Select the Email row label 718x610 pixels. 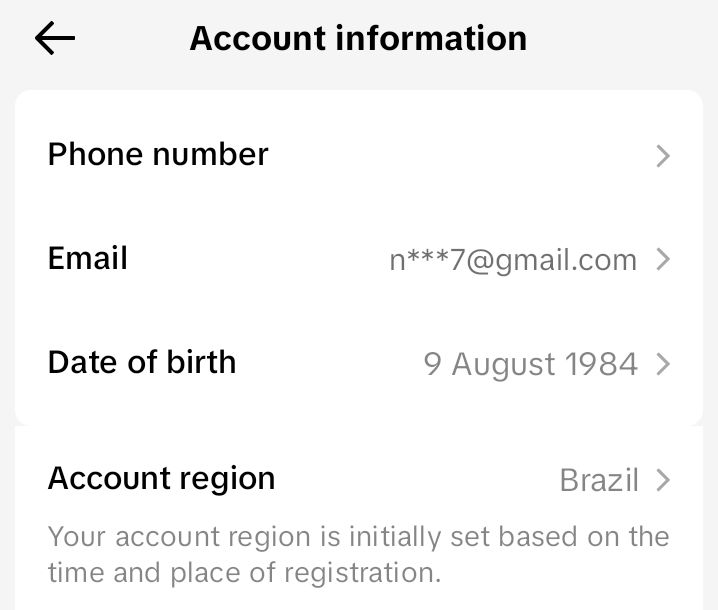(x=87, y=258)
